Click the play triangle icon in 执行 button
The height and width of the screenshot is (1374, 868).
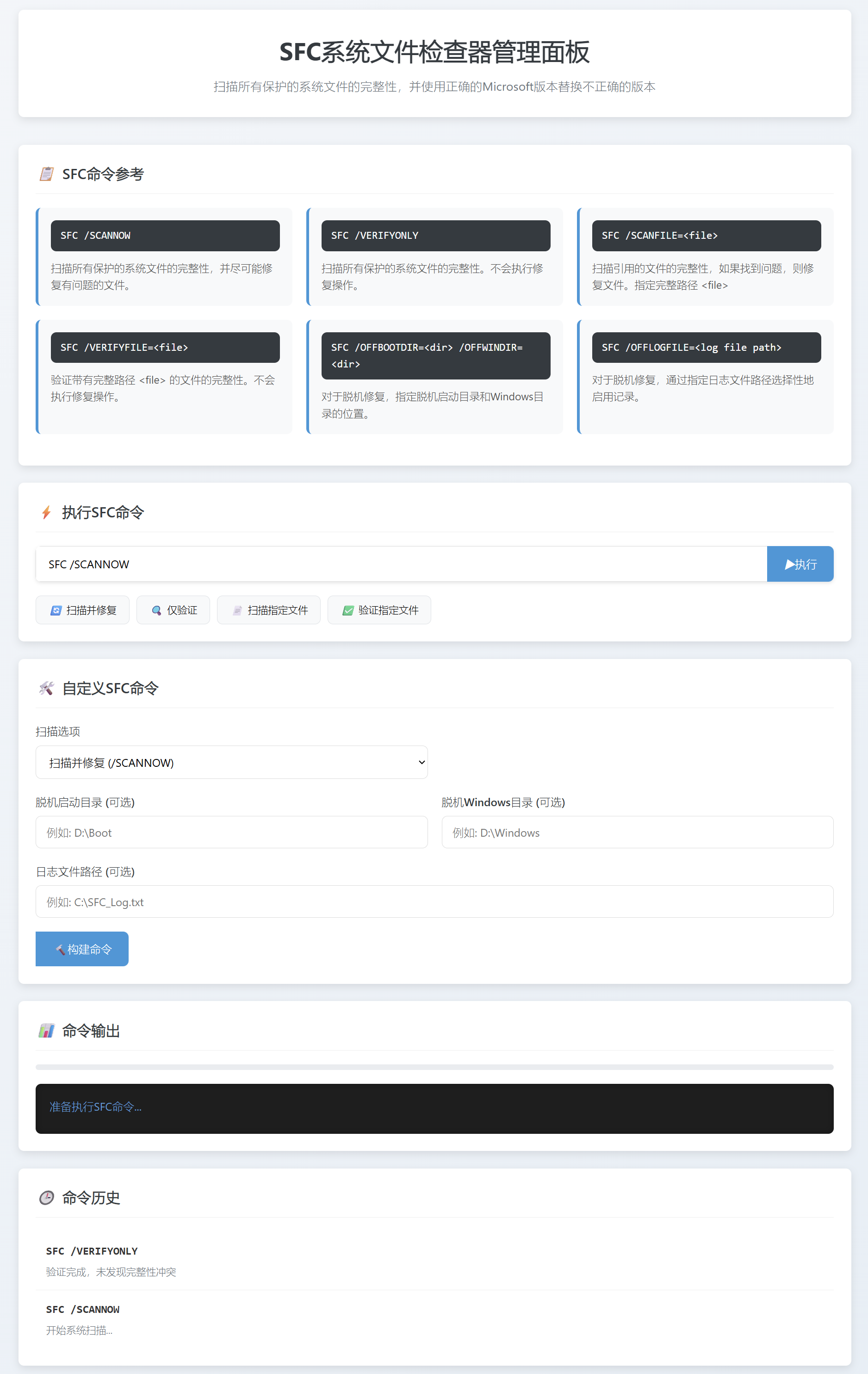[x=789, y=564]
